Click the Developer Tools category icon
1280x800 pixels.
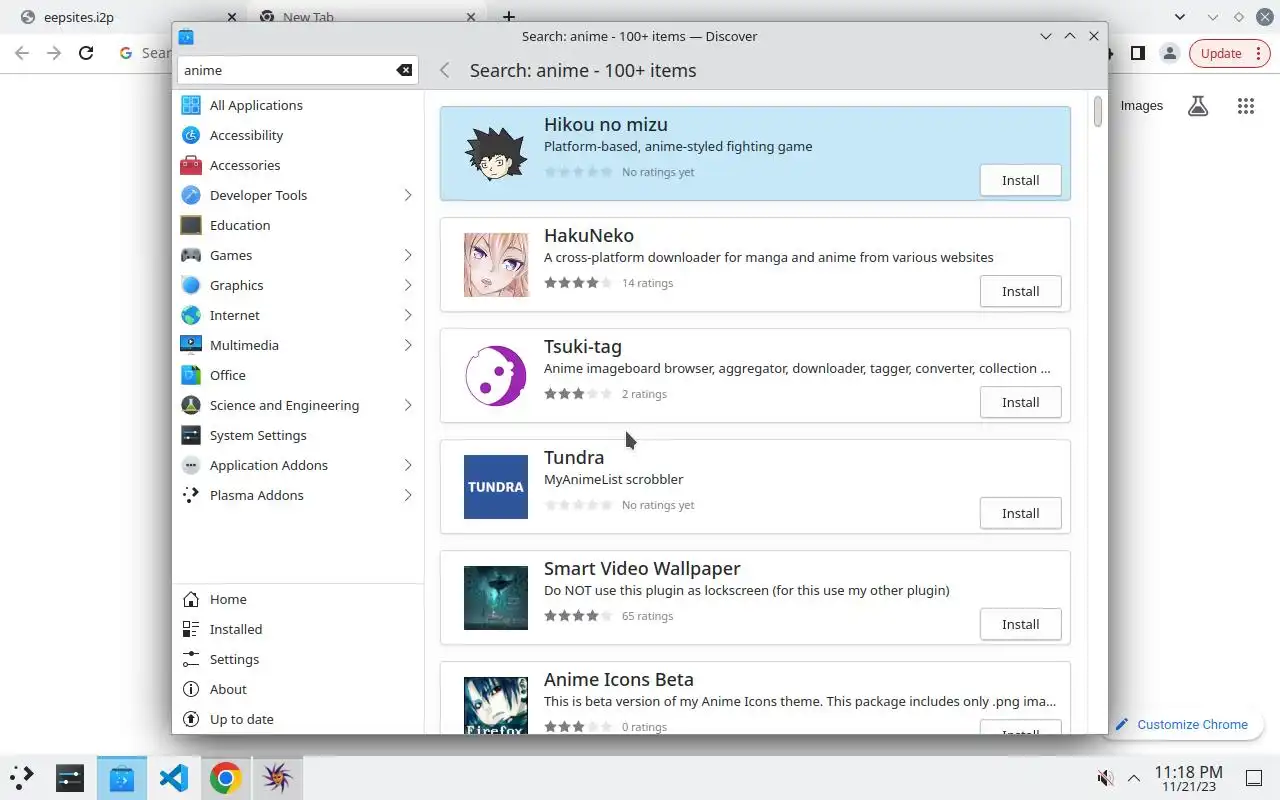(x=191, y=195)
